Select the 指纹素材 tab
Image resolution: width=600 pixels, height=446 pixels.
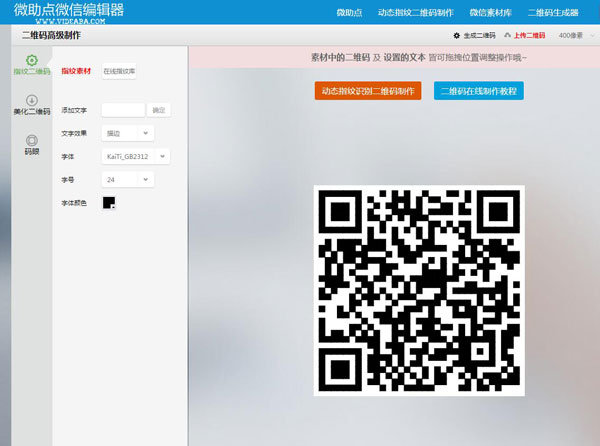pyautogui.click(x=76, y=71)
